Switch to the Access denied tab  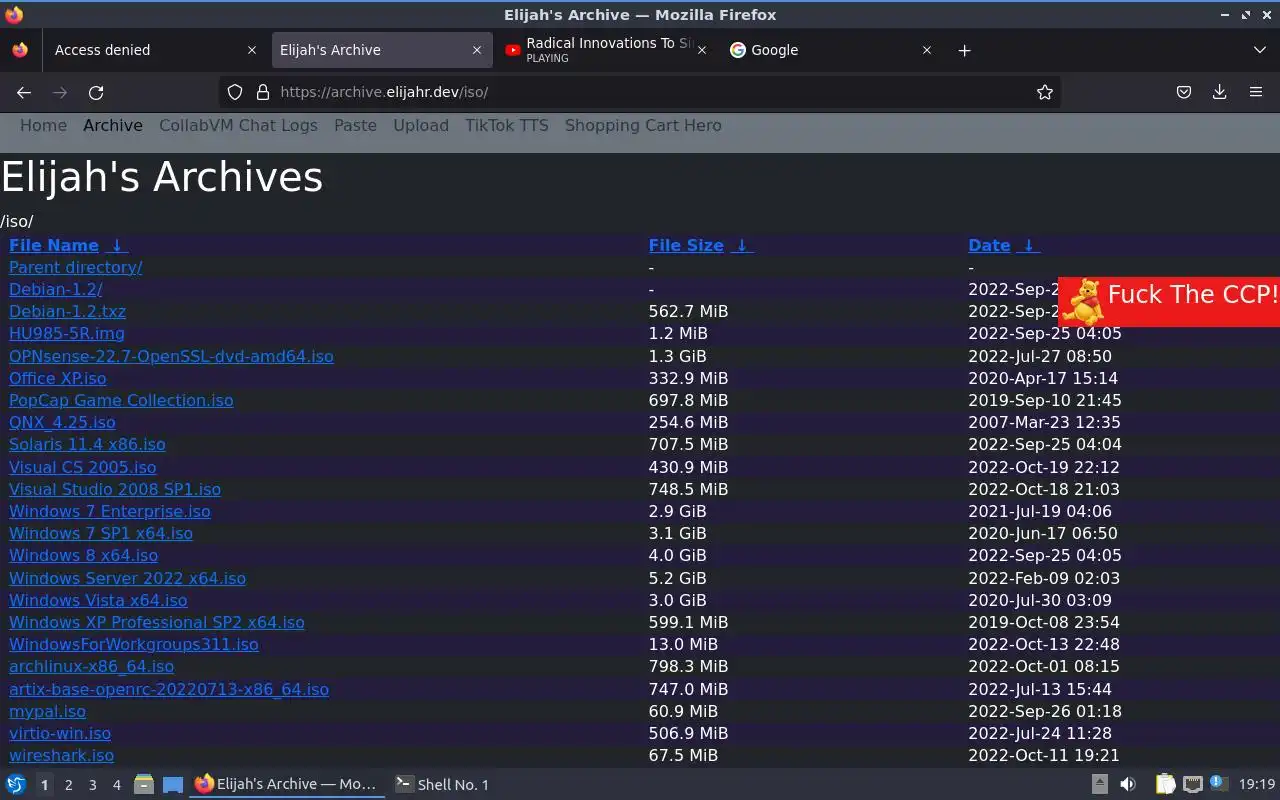click(155, 50)
